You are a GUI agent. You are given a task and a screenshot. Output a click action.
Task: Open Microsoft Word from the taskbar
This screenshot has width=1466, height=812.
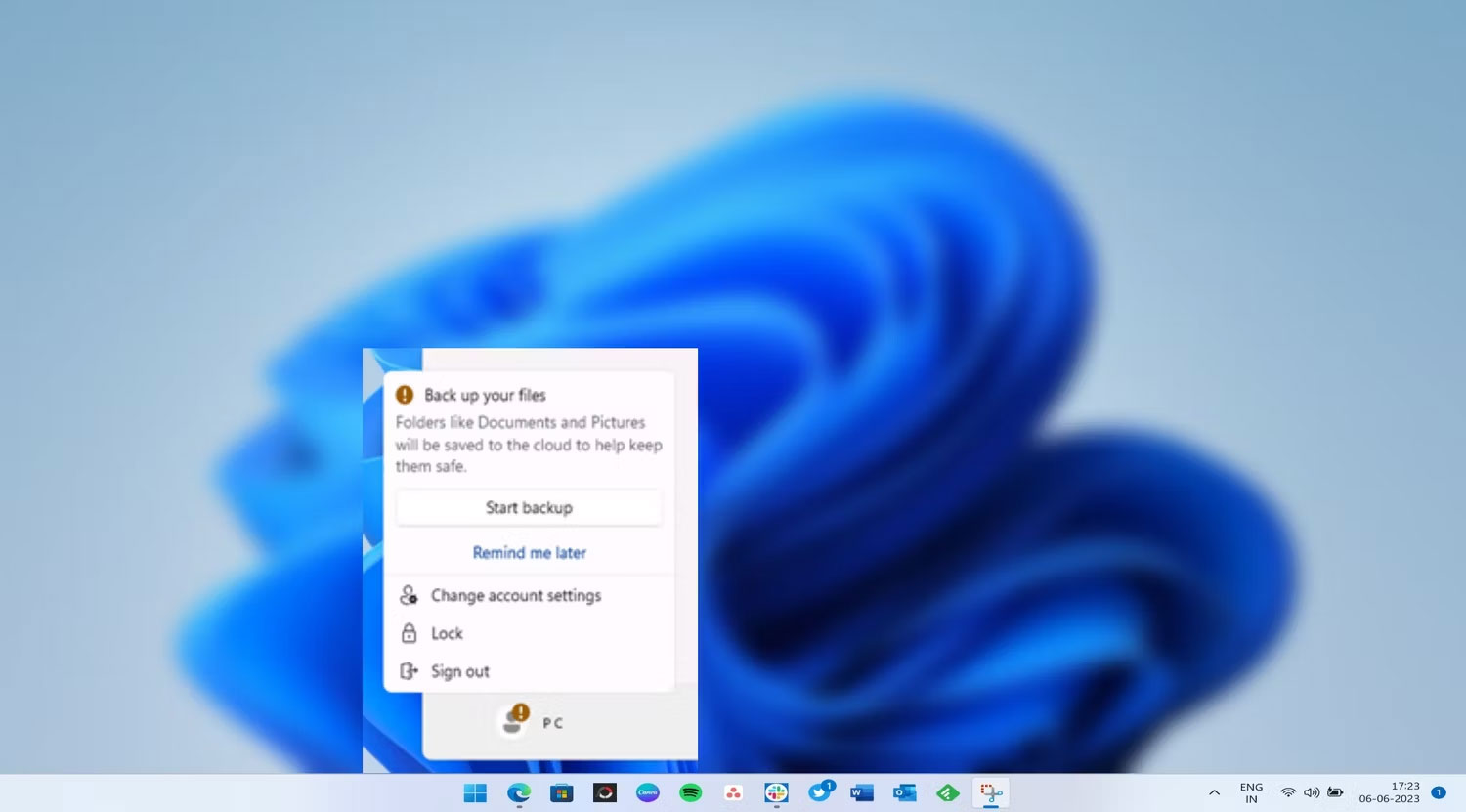(861, 792)
